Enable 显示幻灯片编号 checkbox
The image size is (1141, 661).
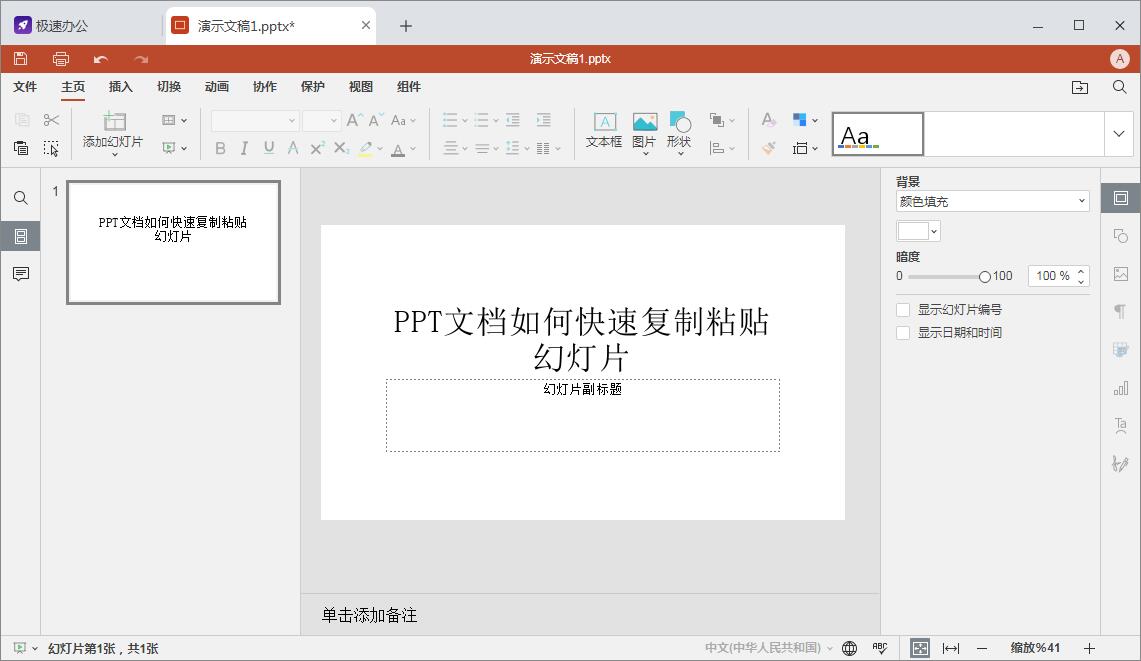[903, 310]
